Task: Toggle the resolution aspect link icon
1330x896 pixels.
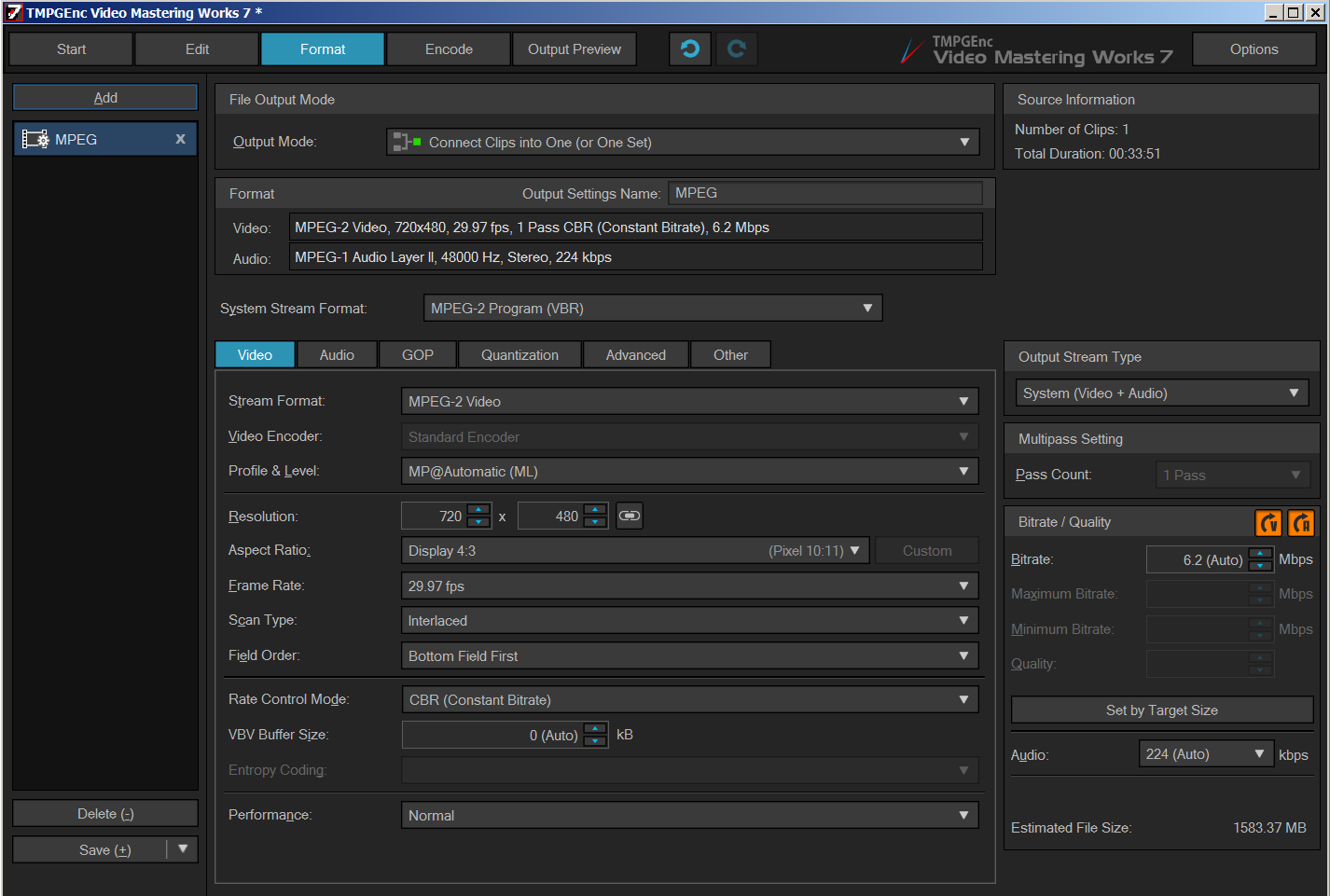Action: [630, 516]
